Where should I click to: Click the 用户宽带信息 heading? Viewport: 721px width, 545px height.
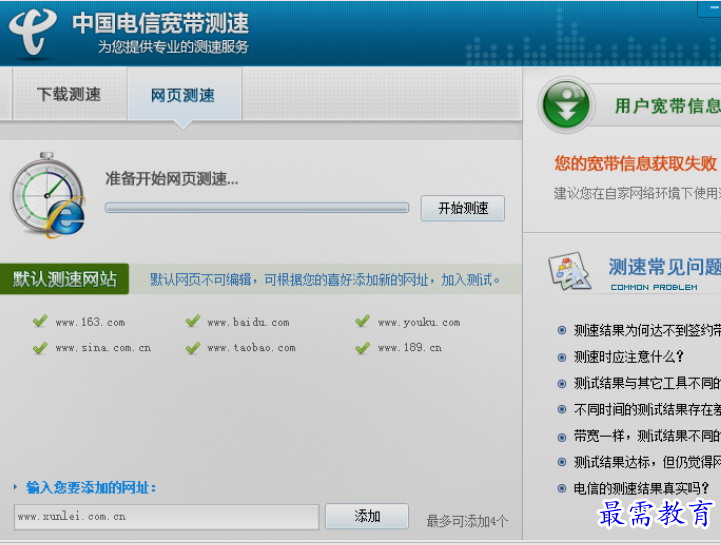coord(668,106)
